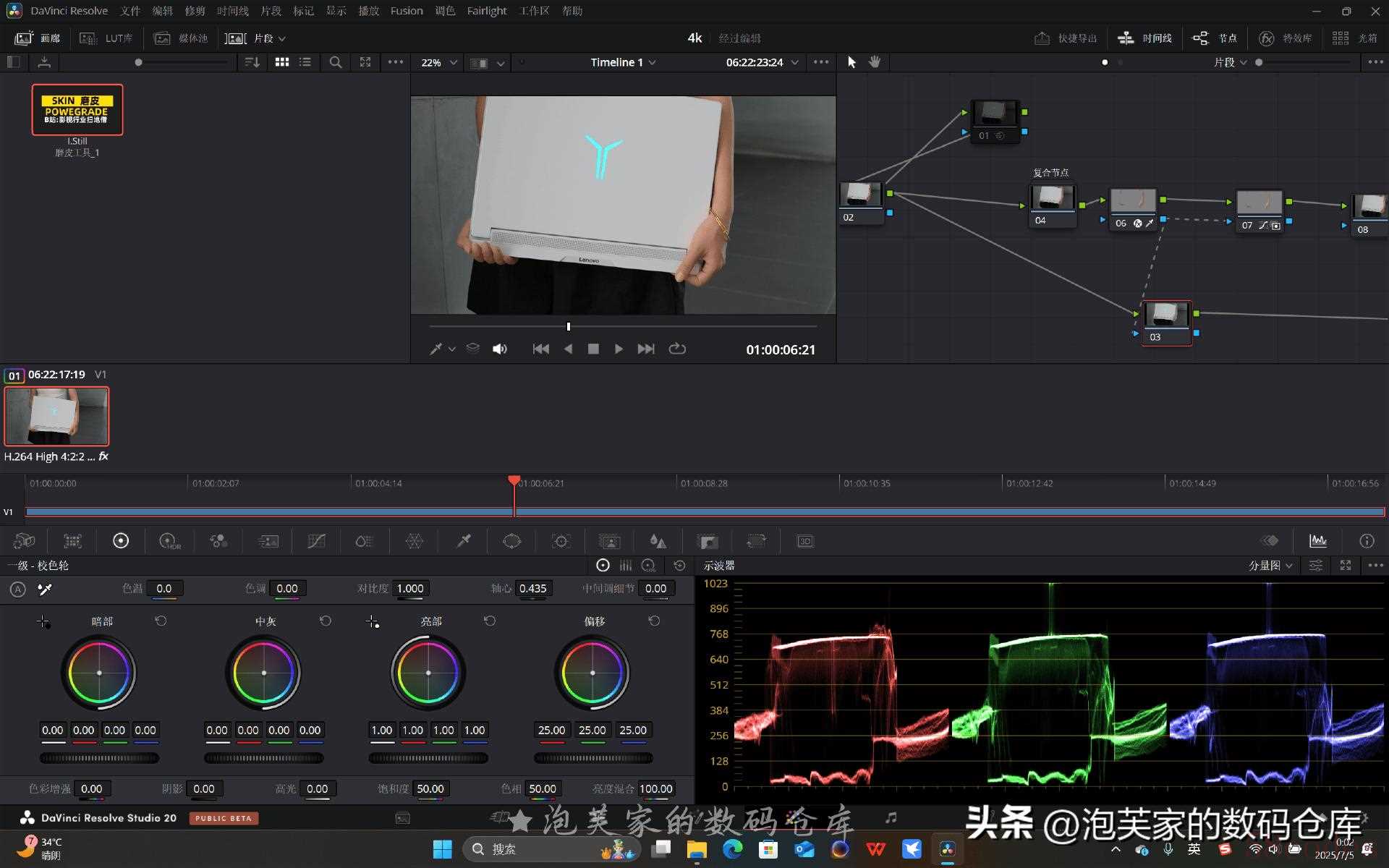Open the Color Match palette

[x=73, y=541]
